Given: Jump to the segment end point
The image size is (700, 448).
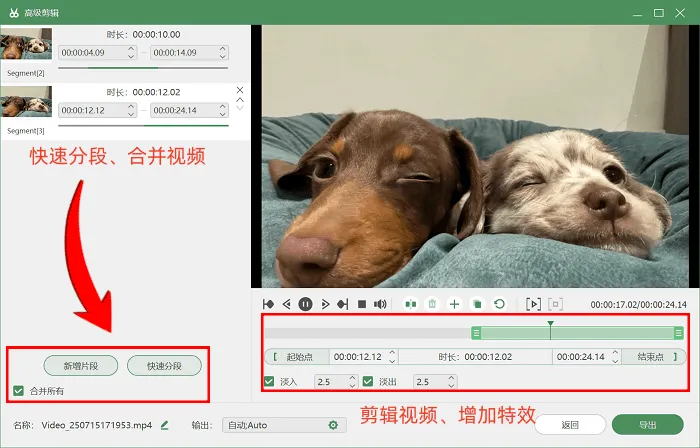Looking at the screenshot, I should (343, 304).
